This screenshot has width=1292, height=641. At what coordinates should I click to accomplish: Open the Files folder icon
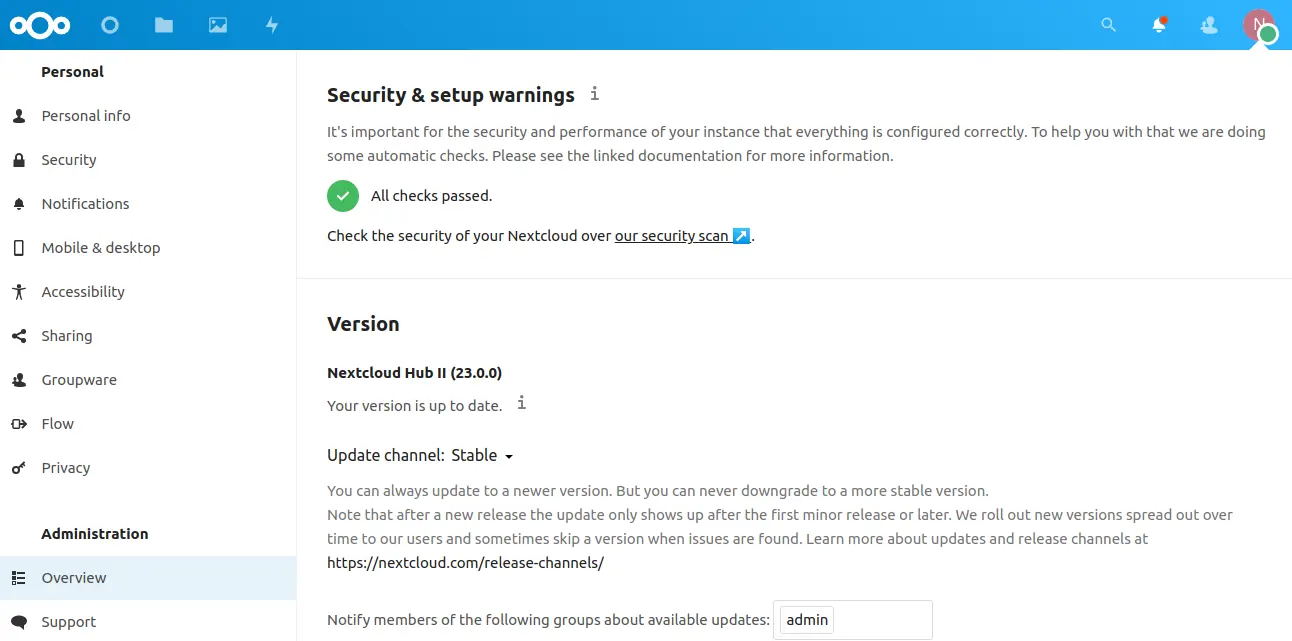tap(164, 25)
